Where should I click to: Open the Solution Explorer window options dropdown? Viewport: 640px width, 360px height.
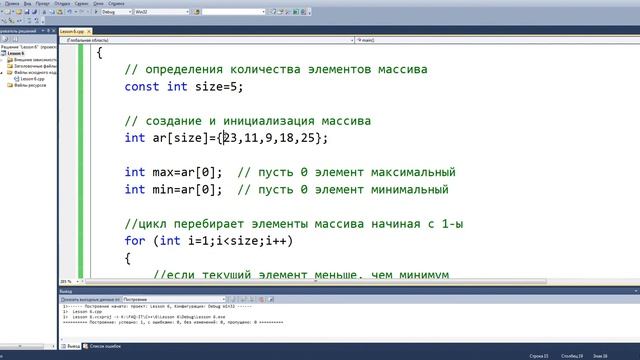(x=43, y=31)
